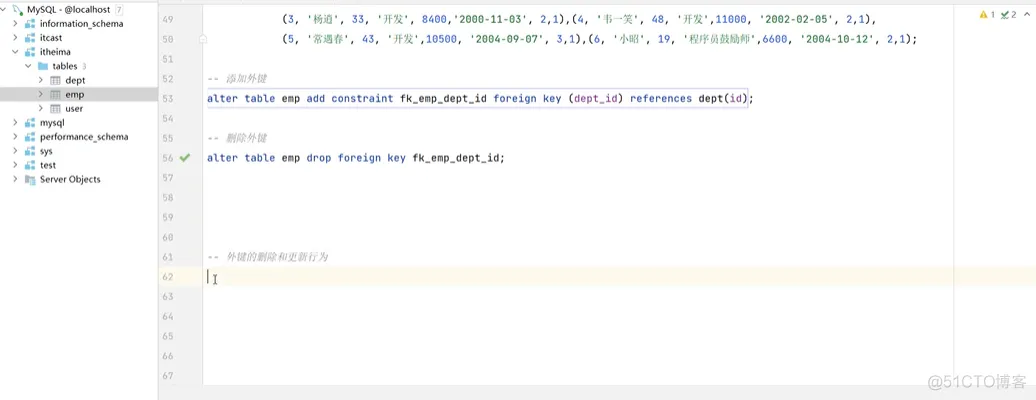
Task: Expand the Server Objects node
Action: (x=15, y=179)
